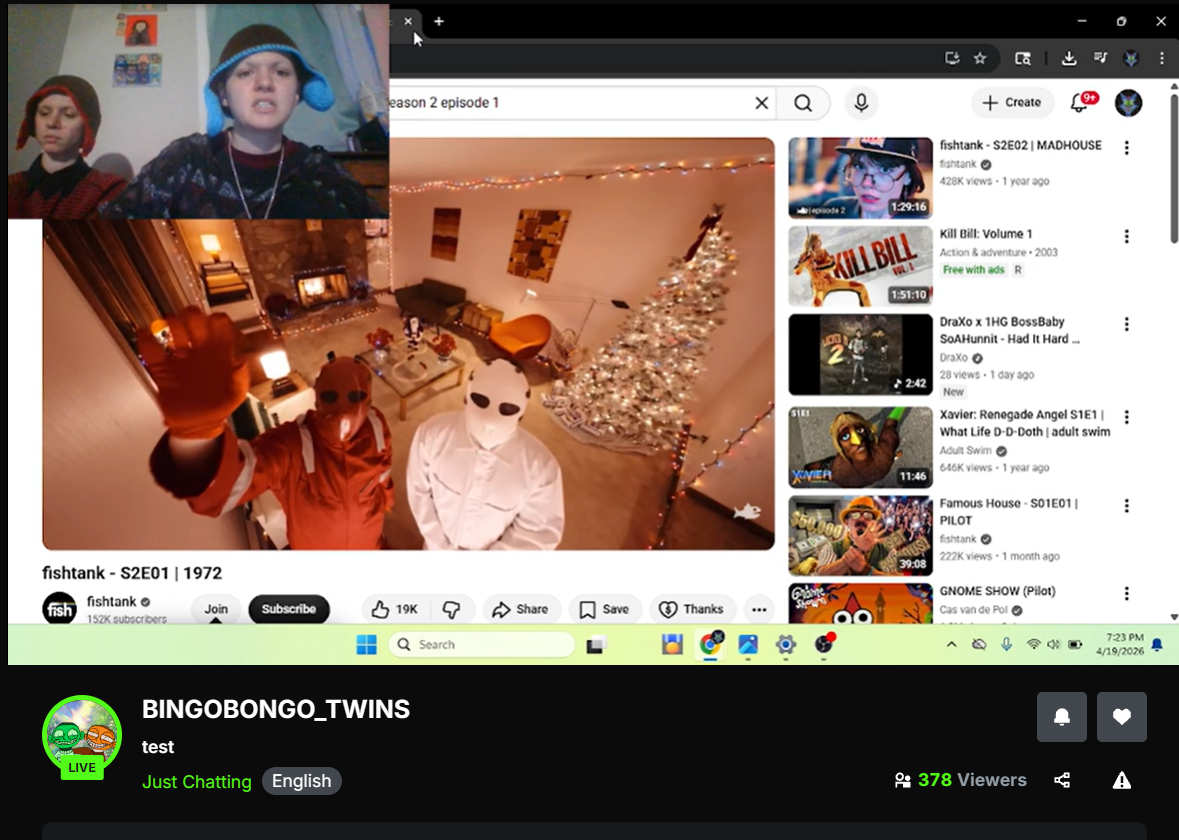Start voice search with microphone
This screenshot has height=840, width=1179.
[861, 102]
